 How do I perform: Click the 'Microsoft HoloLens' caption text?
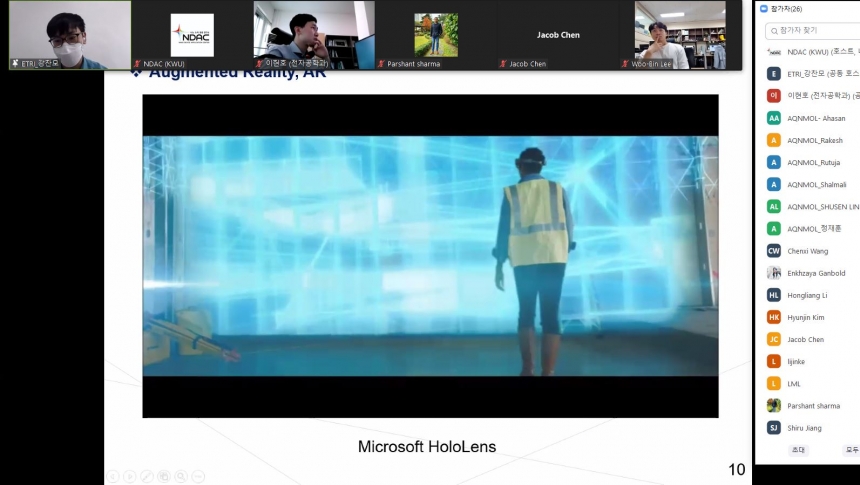tap(427, 447)
